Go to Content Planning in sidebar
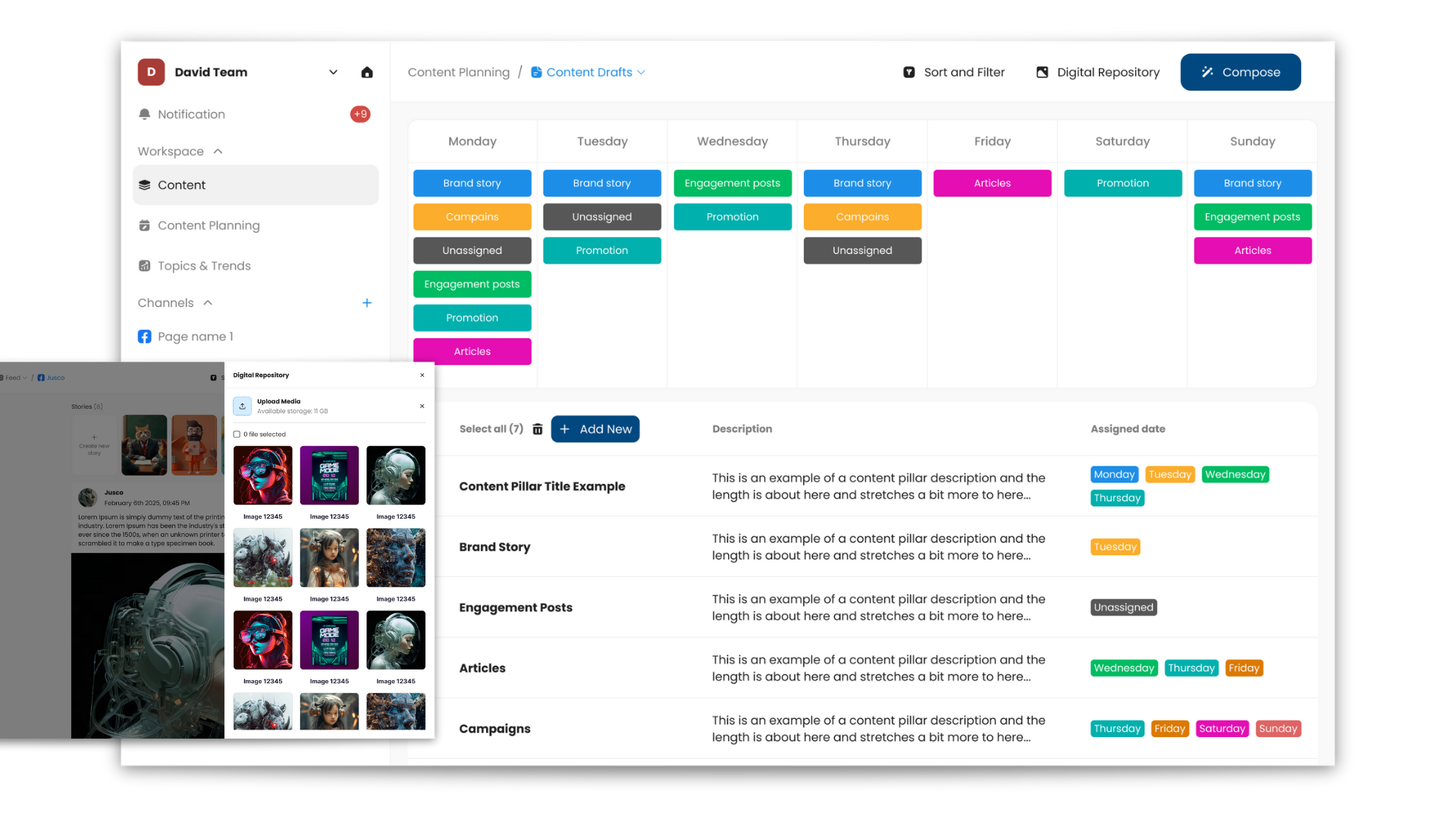This screenshot has width=1456, height=819. click(209, 225)
